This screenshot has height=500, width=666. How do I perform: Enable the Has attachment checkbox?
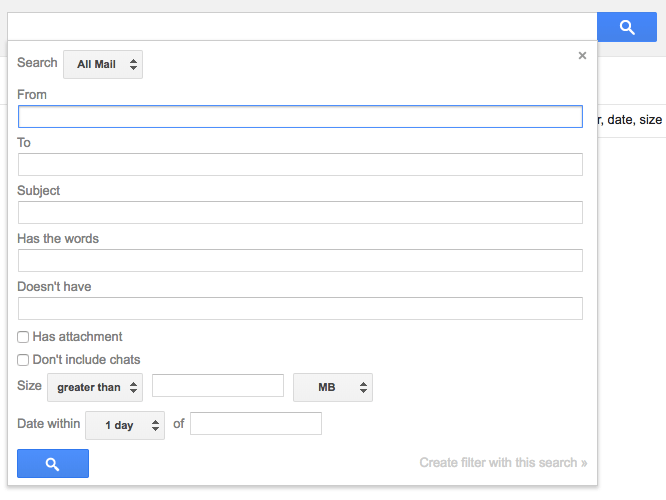point(23,337)
